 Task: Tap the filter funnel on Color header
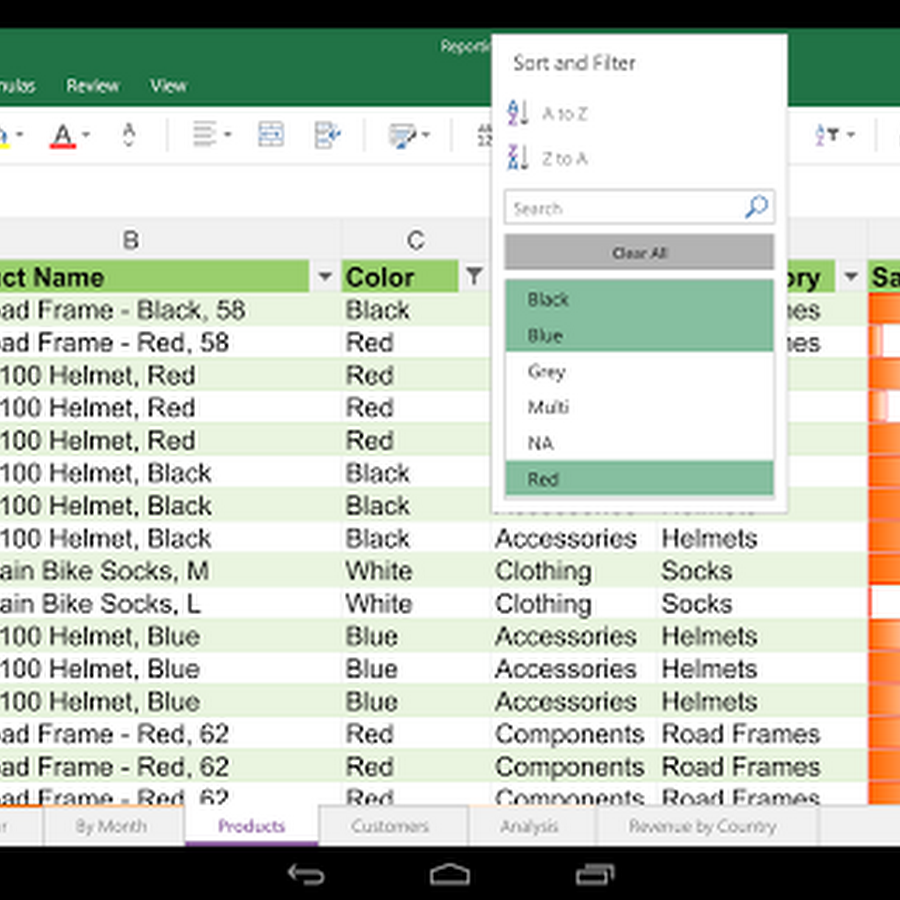(474, 276)
